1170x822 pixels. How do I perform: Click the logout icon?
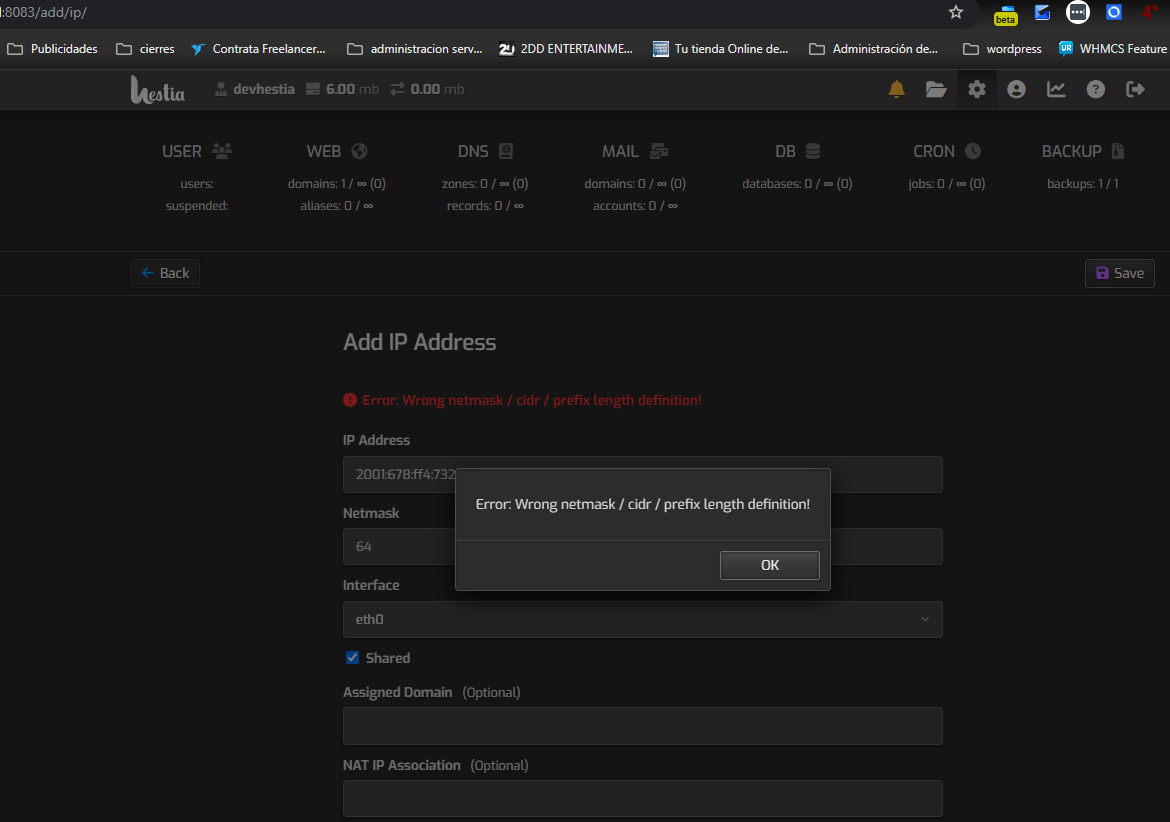pyautogui.click(x=1135, y=90)
